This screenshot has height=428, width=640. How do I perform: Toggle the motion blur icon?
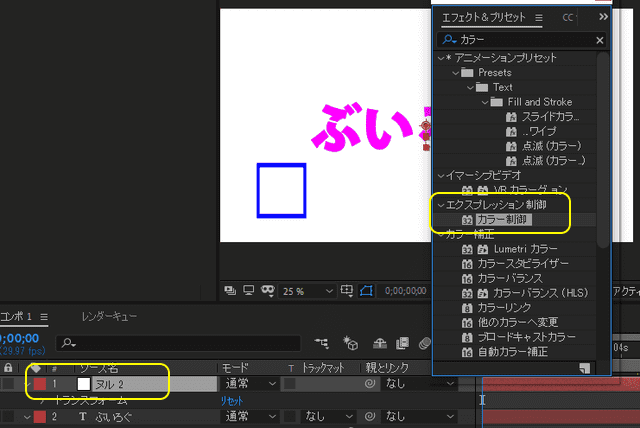[424, 343]
